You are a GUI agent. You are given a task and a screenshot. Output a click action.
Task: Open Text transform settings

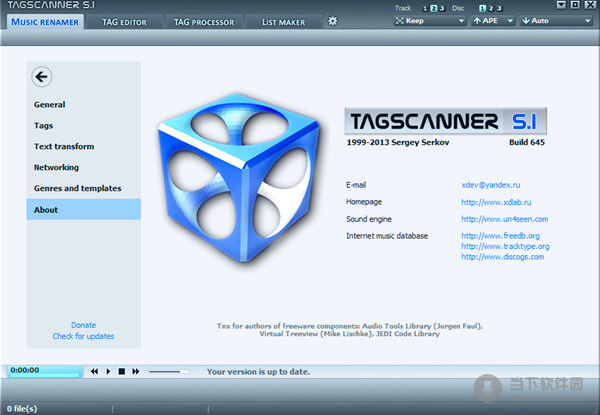(84, 146)
